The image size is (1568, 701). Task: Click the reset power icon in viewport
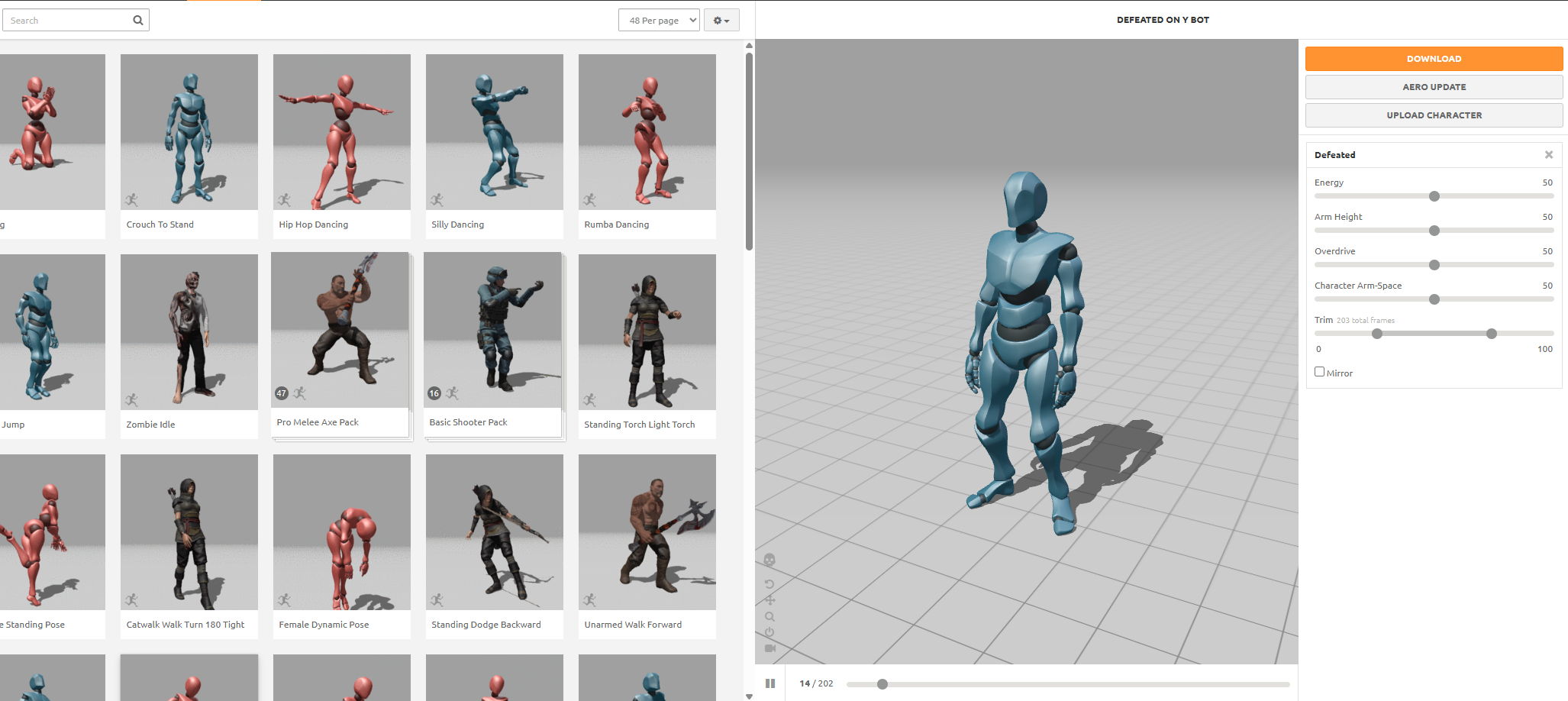point(769,632)
